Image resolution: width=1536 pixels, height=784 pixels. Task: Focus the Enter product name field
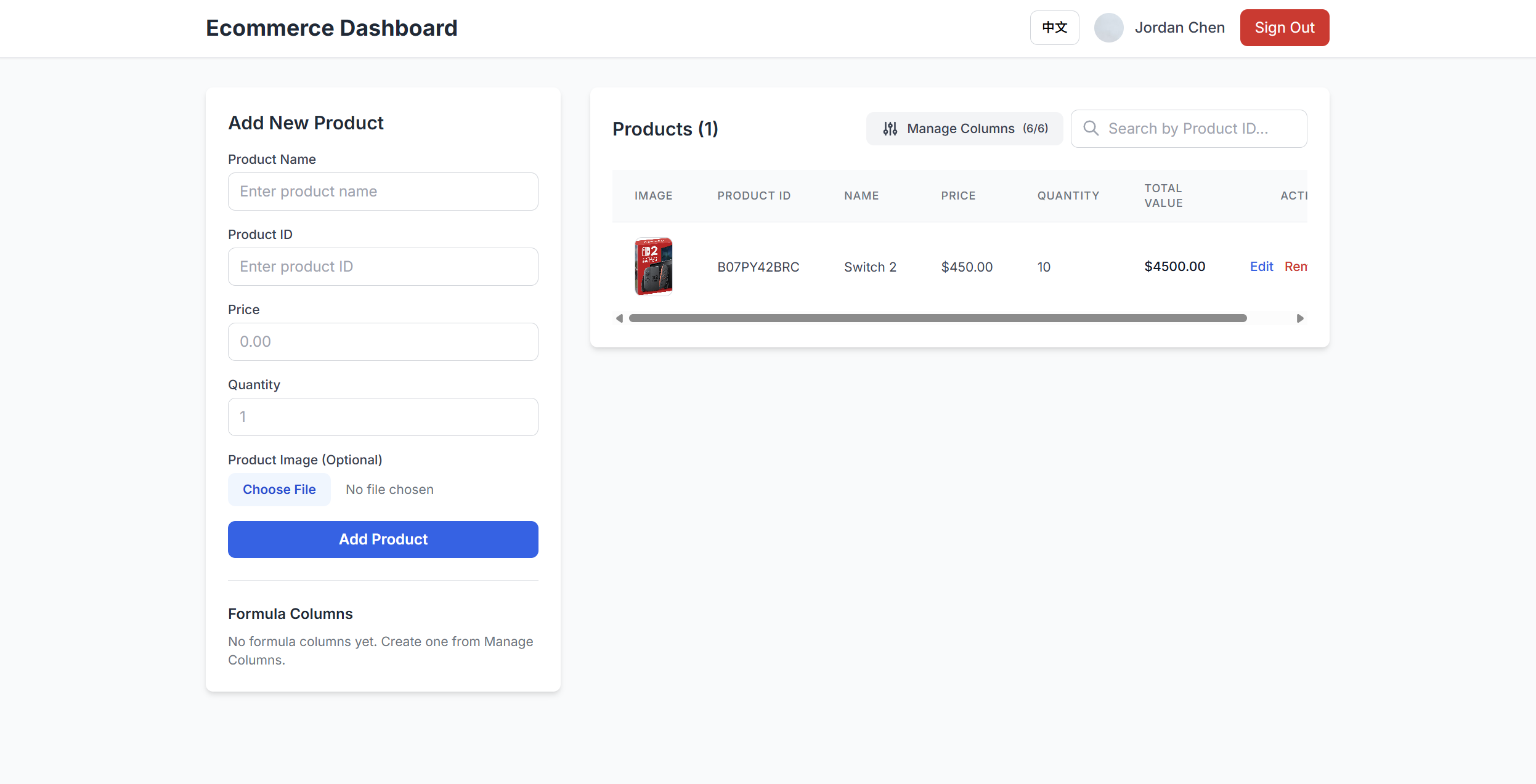click(x=383, y=191)
